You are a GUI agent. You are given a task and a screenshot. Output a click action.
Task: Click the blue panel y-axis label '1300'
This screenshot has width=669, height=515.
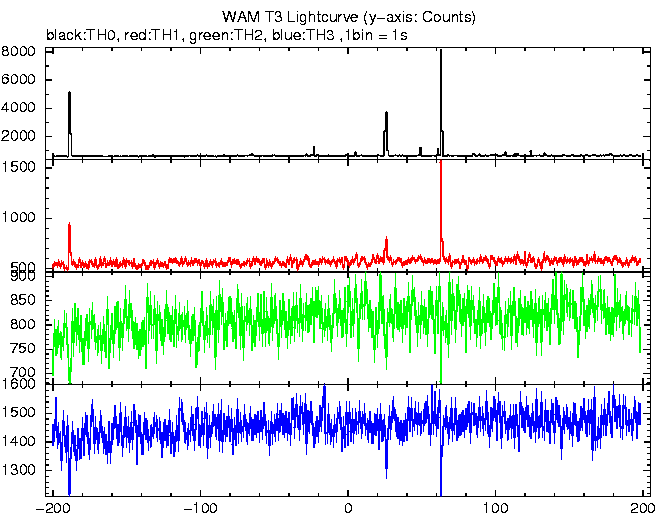(x=18, y=470)
